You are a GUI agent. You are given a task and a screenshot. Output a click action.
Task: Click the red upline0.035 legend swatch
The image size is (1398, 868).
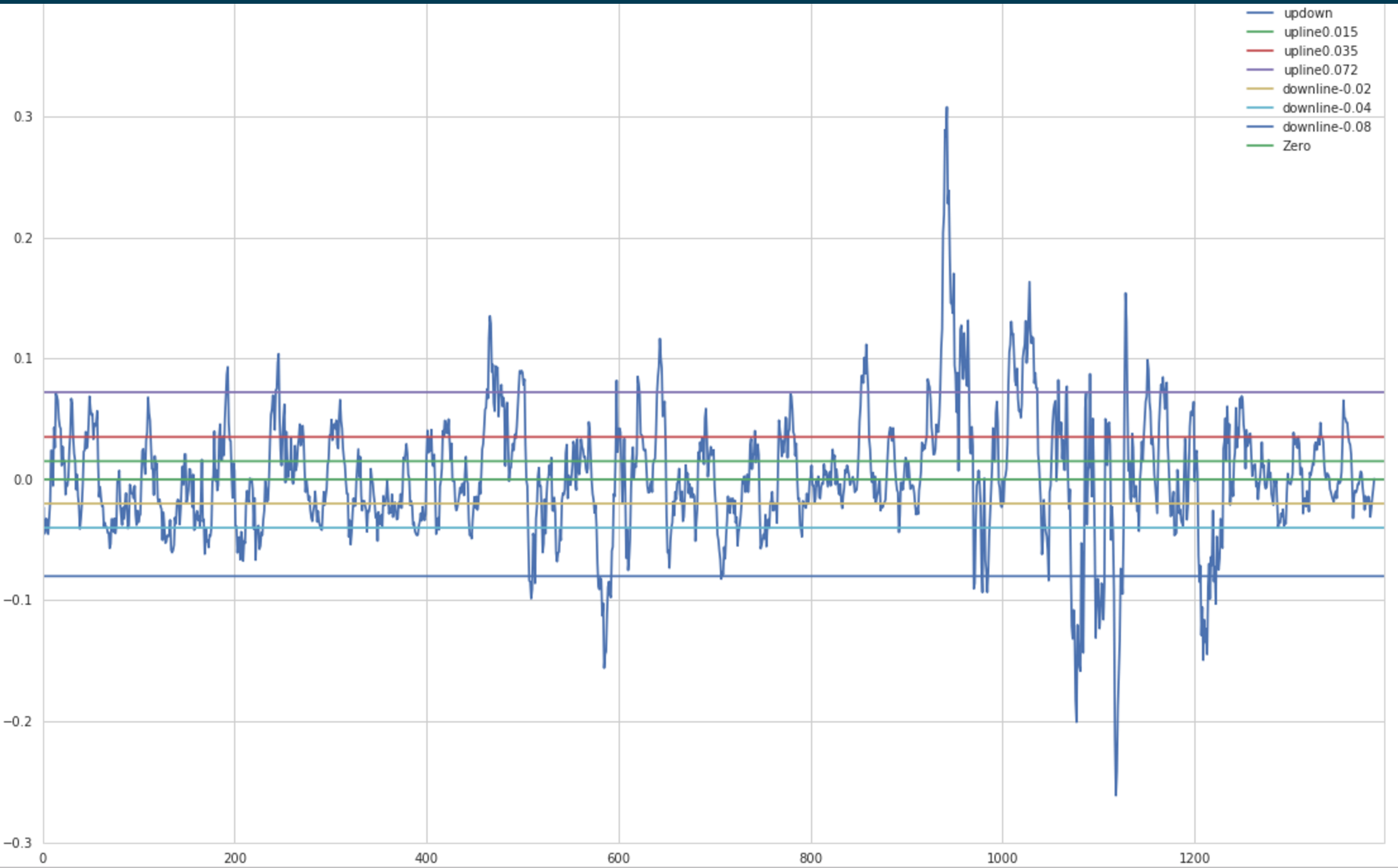click(x=1259, y=51)
